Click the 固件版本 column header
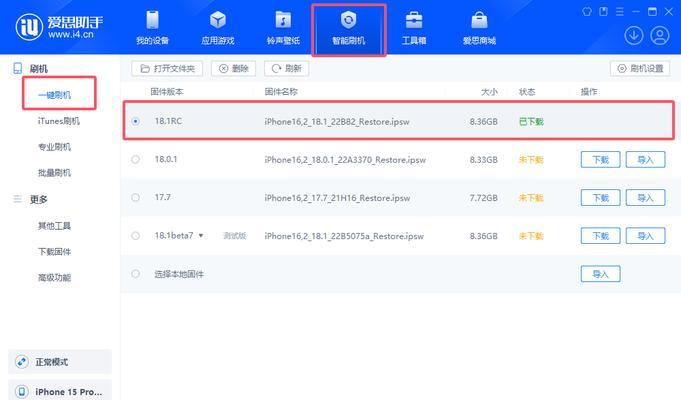The height and width of the screenshot is (400, 681). tap(167, 92)
